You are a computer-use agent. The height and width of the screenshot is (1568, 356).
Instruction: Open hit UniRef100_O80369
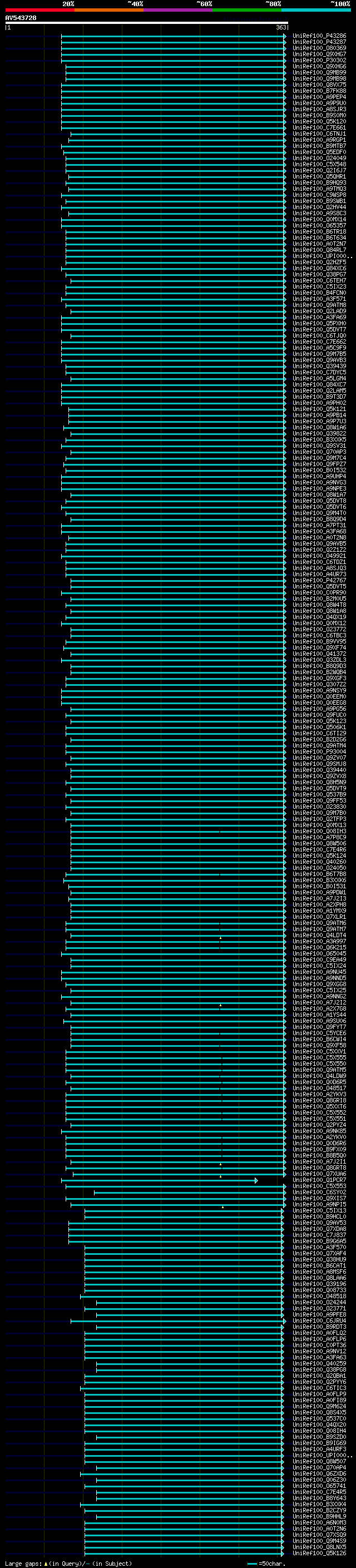coord(319,48)
